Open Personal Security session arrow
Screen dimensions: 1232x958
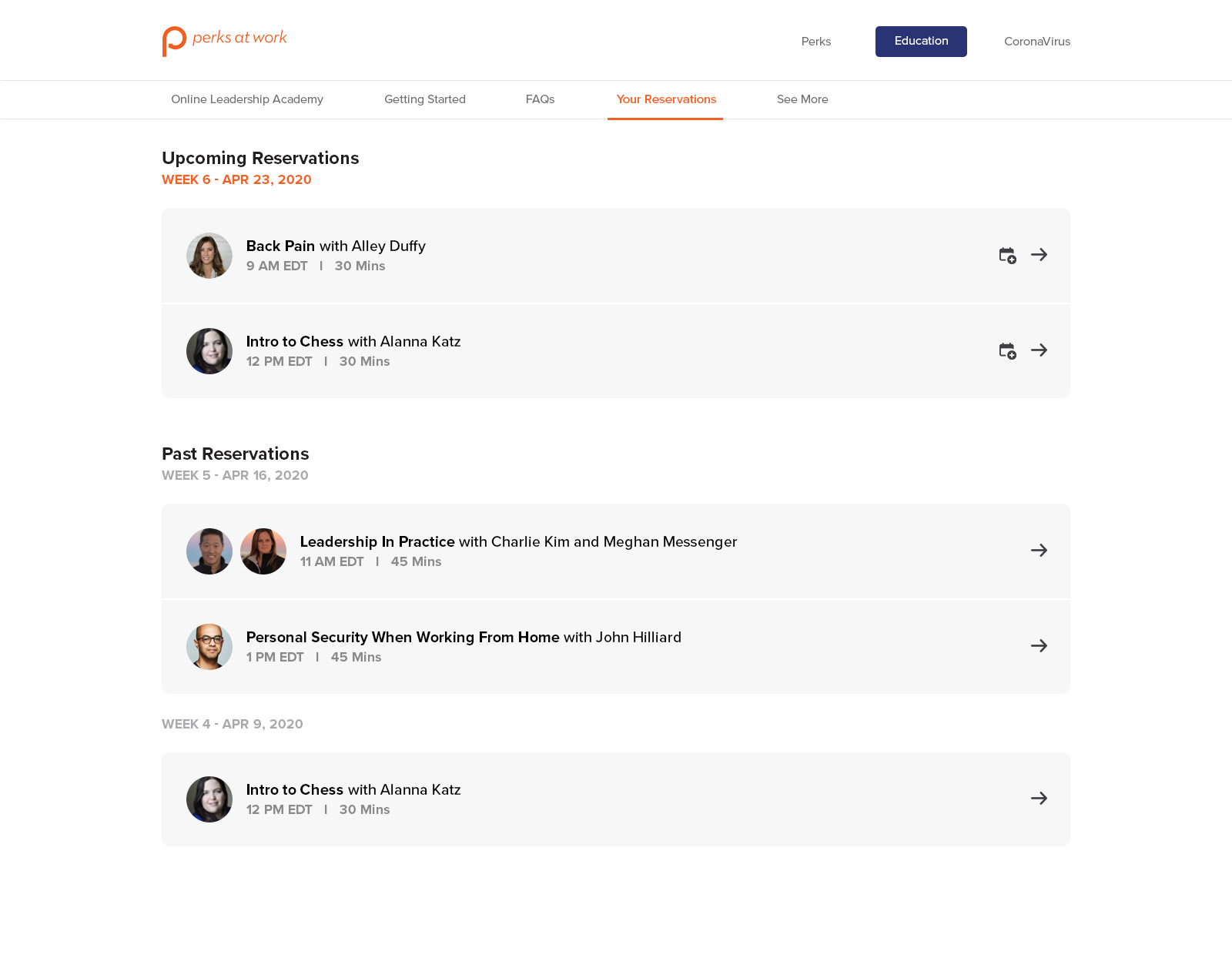(x=1039, y=646)
